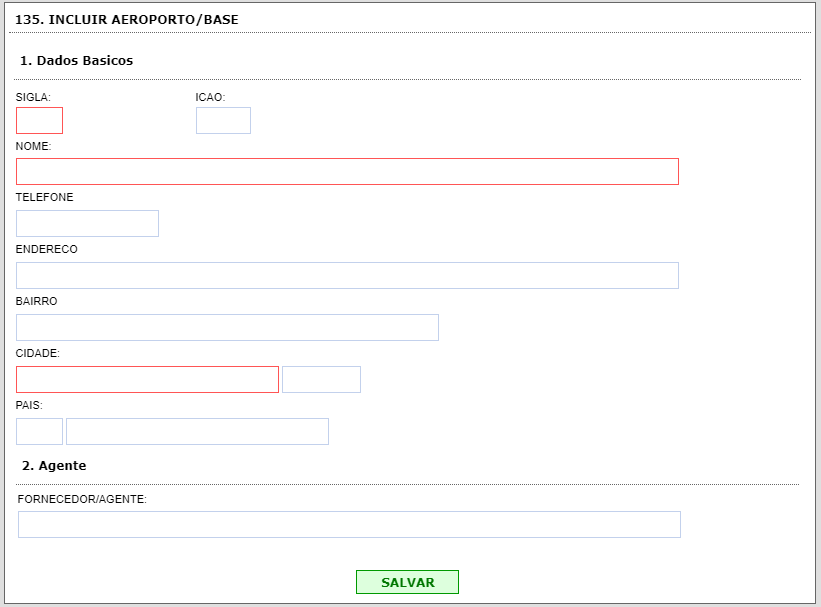Click the 'FORNECEDOR/AGENTE:' label text
The width and height of the screenshot is (821, 607).
tap(82, 499)
